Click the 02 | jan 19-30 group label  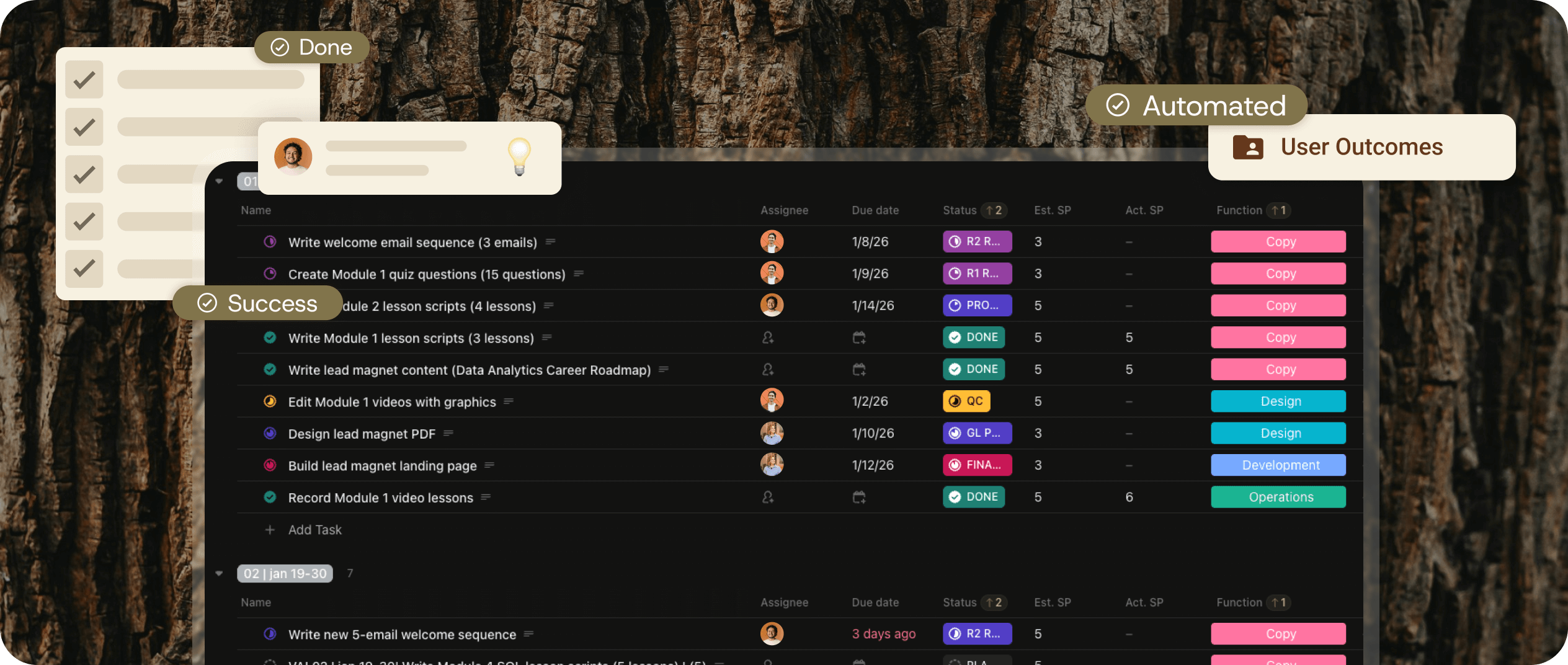tap(285, 574)
